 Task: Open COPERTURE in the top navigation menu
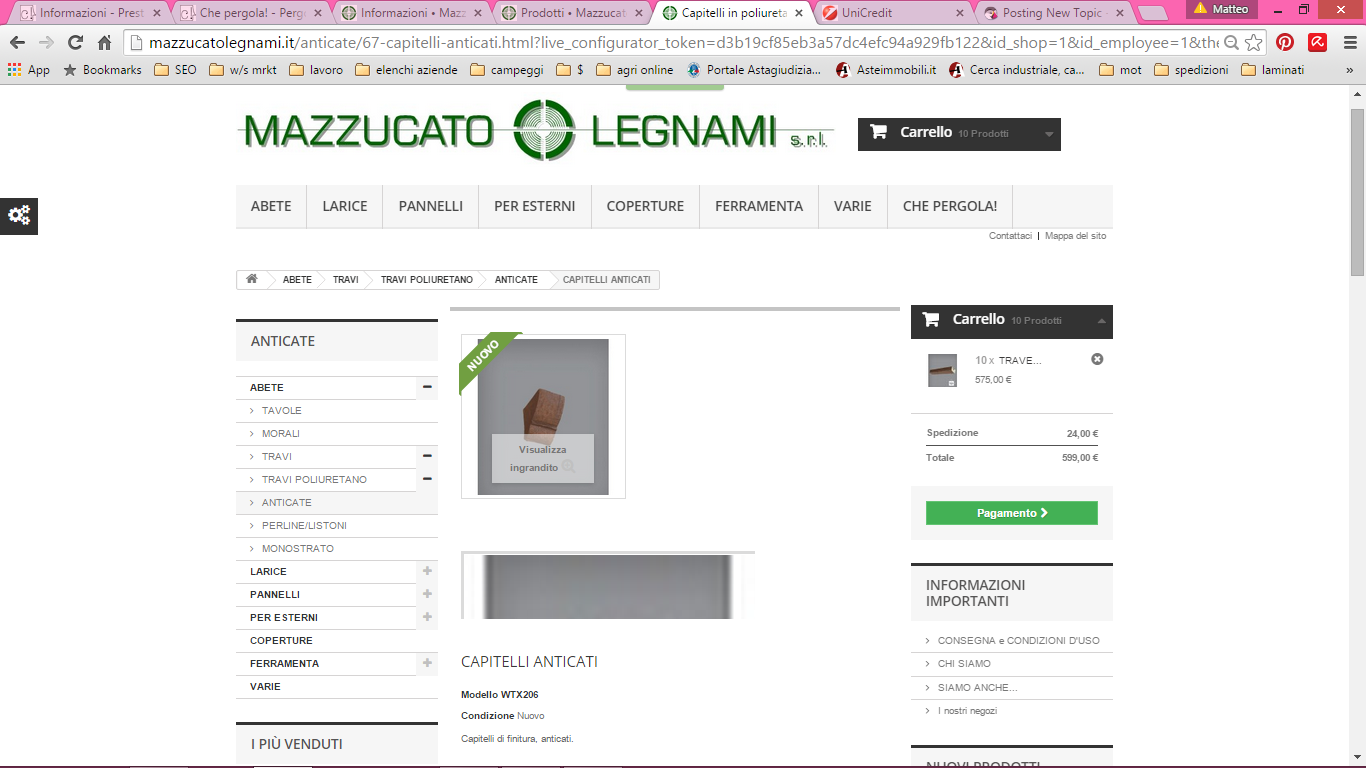point(645,206)
